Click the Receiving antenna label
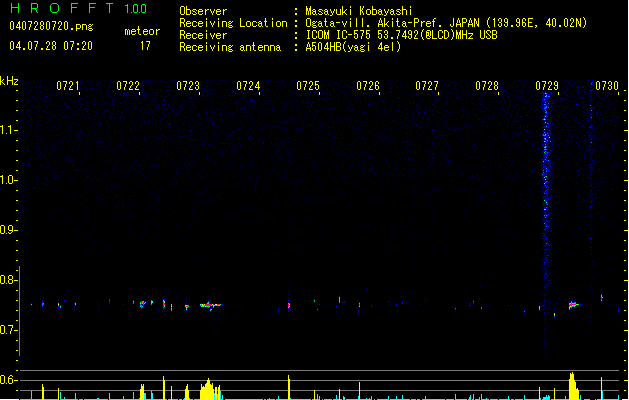The height and width of the screenshot is (400, 629). 230,47
